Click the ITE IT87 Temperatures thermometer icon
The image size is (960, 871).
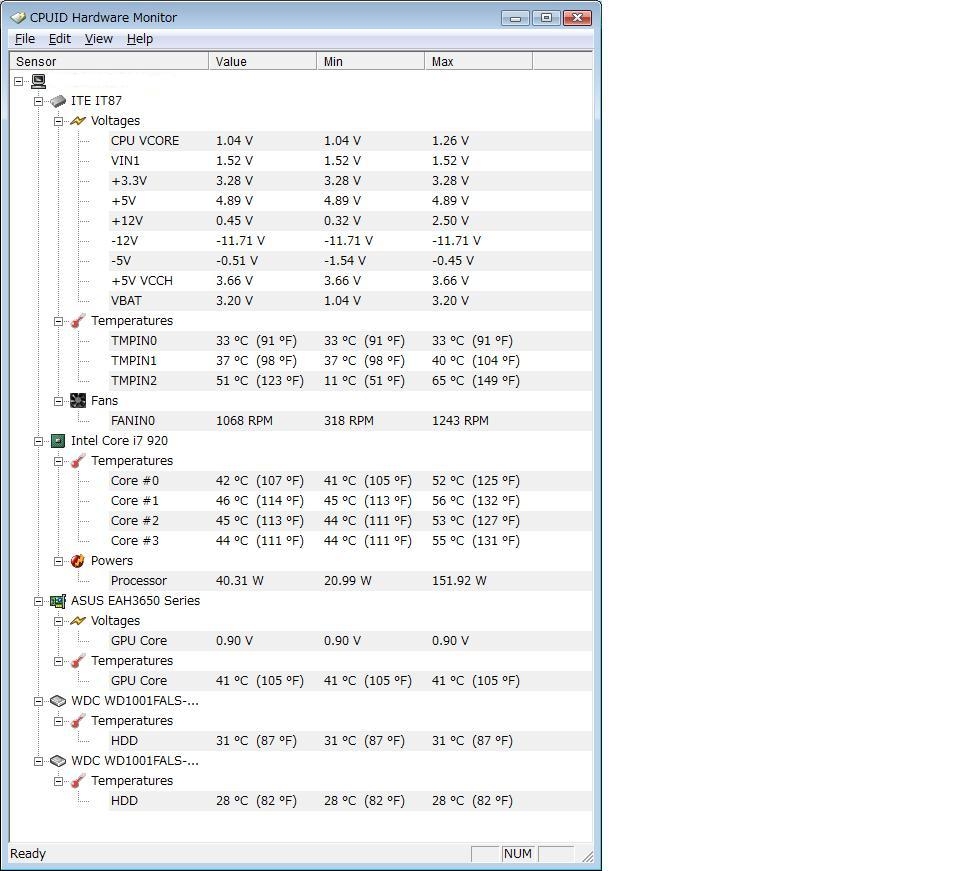(78, 321)
